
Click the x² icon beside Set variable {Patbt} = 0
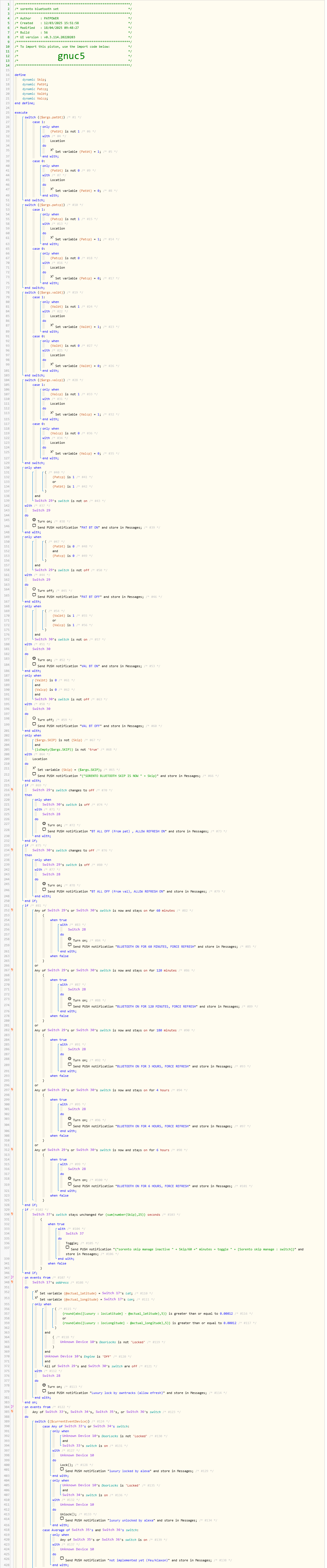tap(52, 189)
